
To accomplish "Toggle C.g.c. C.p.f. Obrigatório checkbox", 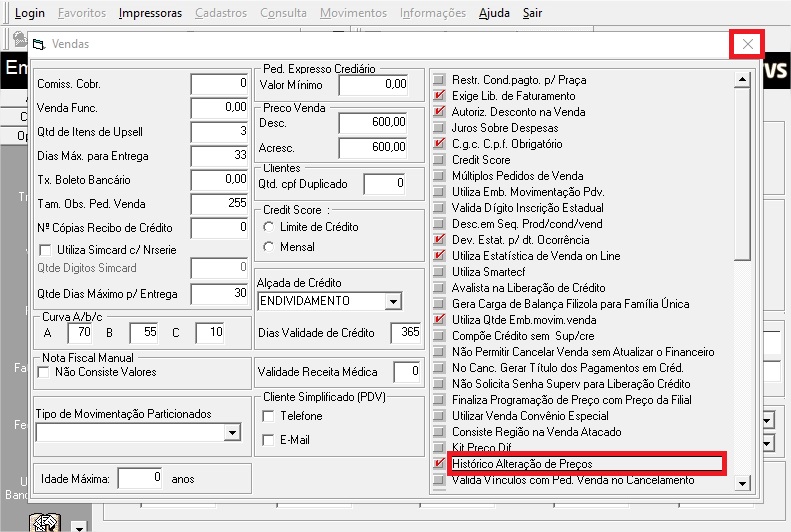I will coord(439,144).
